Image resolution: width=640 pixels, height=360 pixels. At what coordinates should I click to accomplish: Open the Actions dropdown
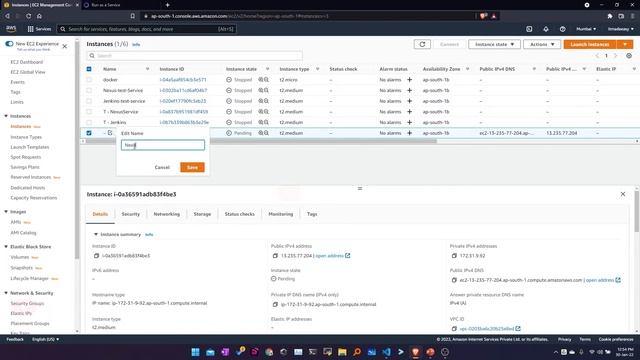pos(542,44)
